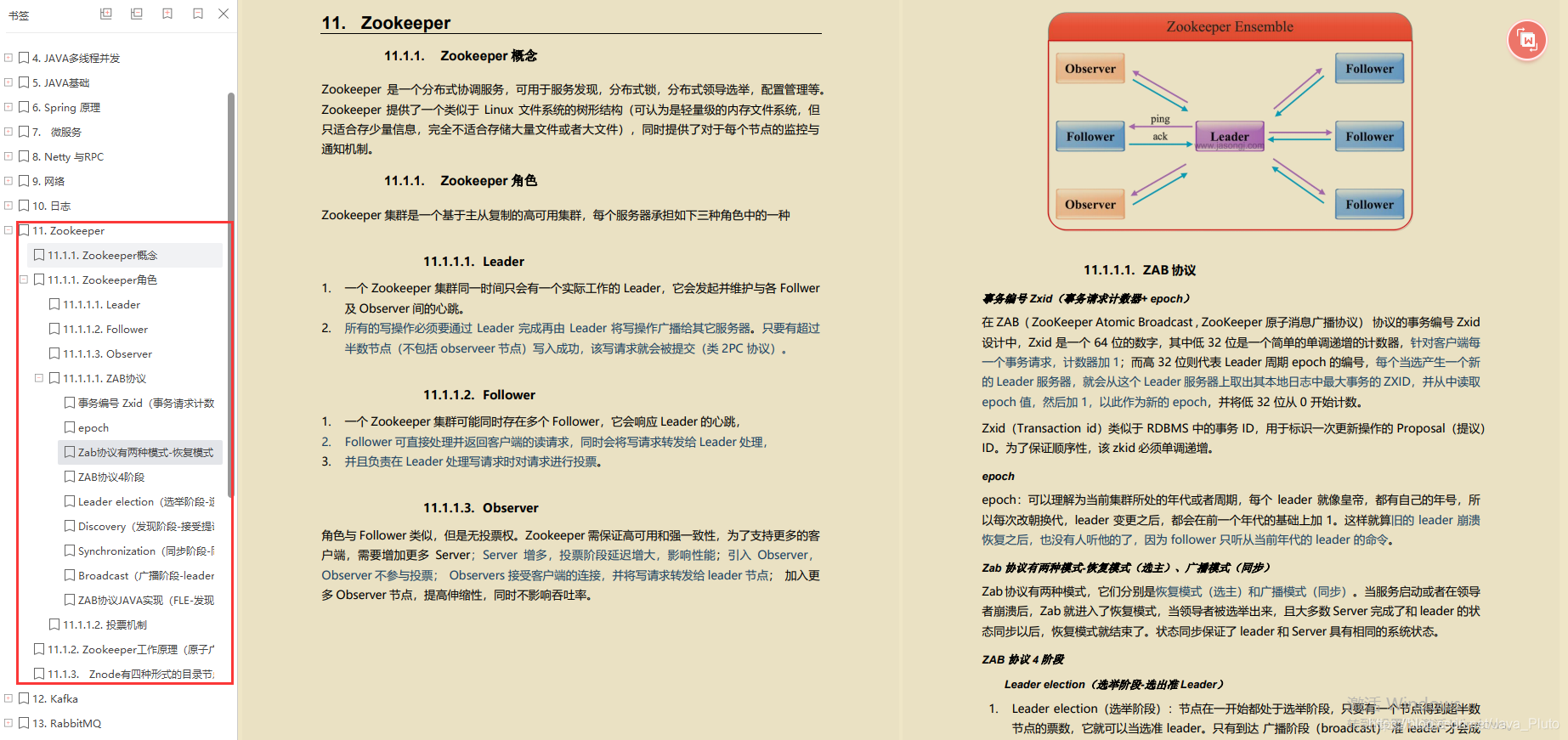Screen dimensions: 1568x740
Task: Click bookmark icon of 6. Spring 原理
Action: (24, 107)
